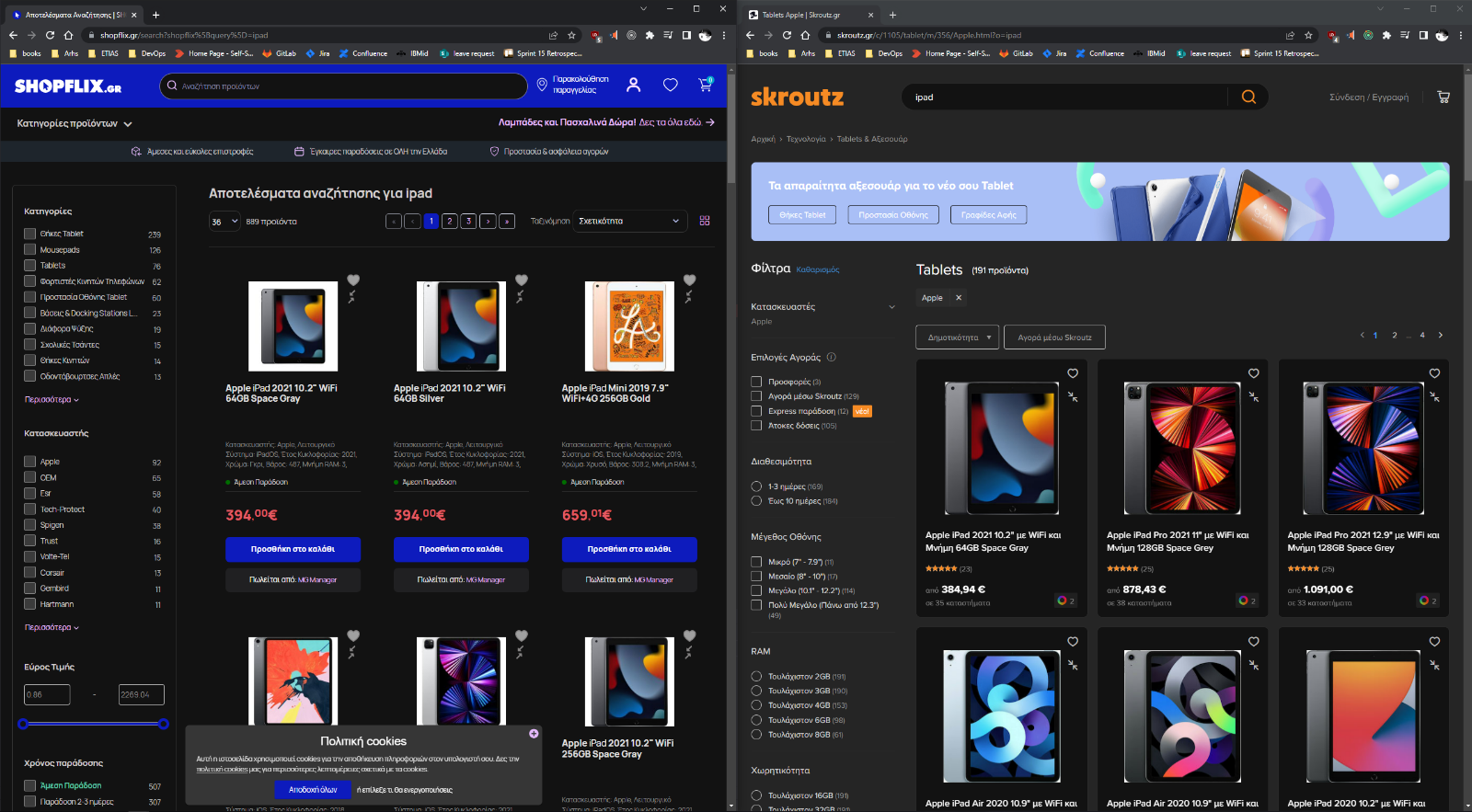The width and height of the screenshot is (1472, 812).
Task: Open the Shopflix shopping cart icon
Action: [705, 85]
